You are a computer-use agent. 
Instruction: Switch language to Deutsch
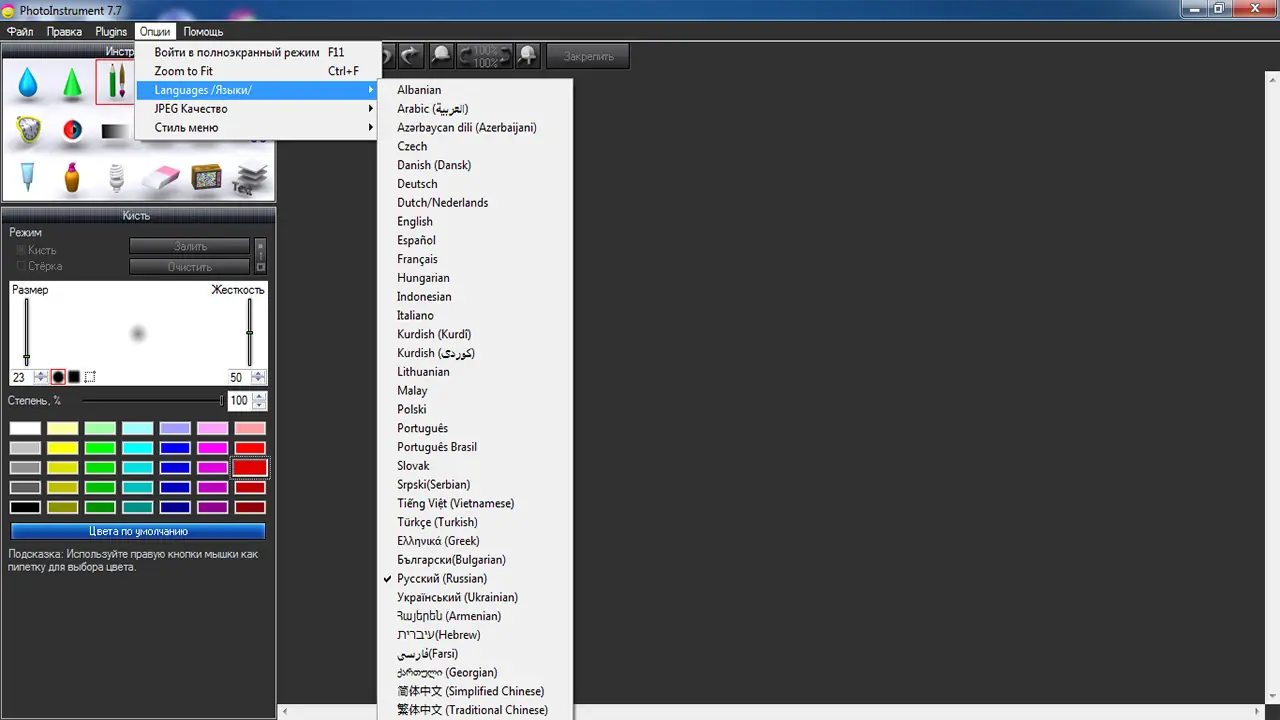[475, 184]
